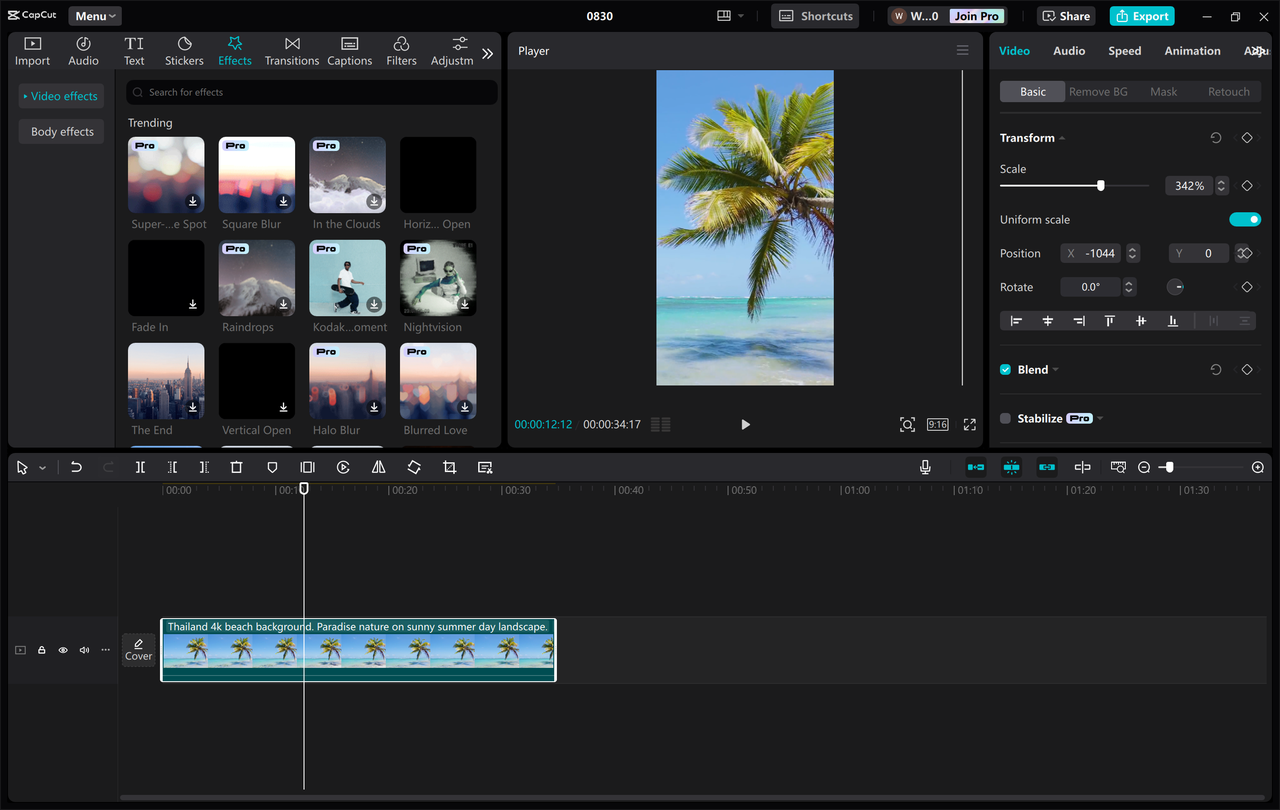Select the Split tool in the timeline toolbar

click(x=141, y=467)
